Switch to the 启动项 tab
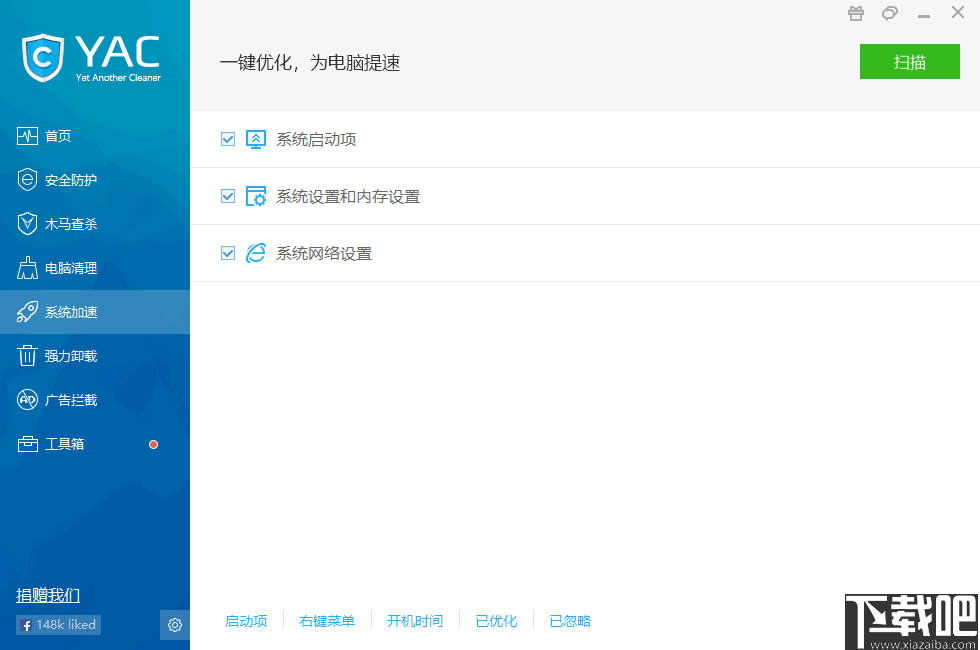Image resolution: width=980 pixels, height=650 pixels. (x=246, y=620)
